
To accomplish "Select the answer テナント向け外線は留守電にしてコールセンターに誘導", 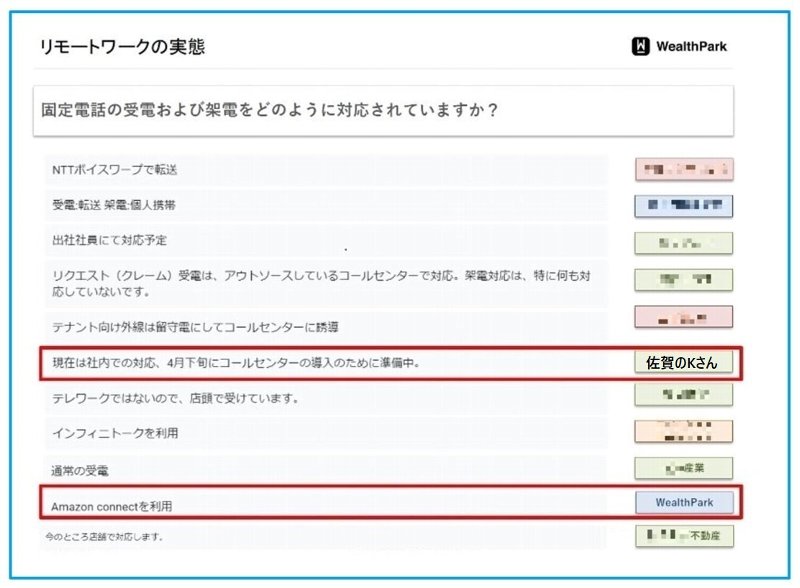I will [x=195, y=327].
